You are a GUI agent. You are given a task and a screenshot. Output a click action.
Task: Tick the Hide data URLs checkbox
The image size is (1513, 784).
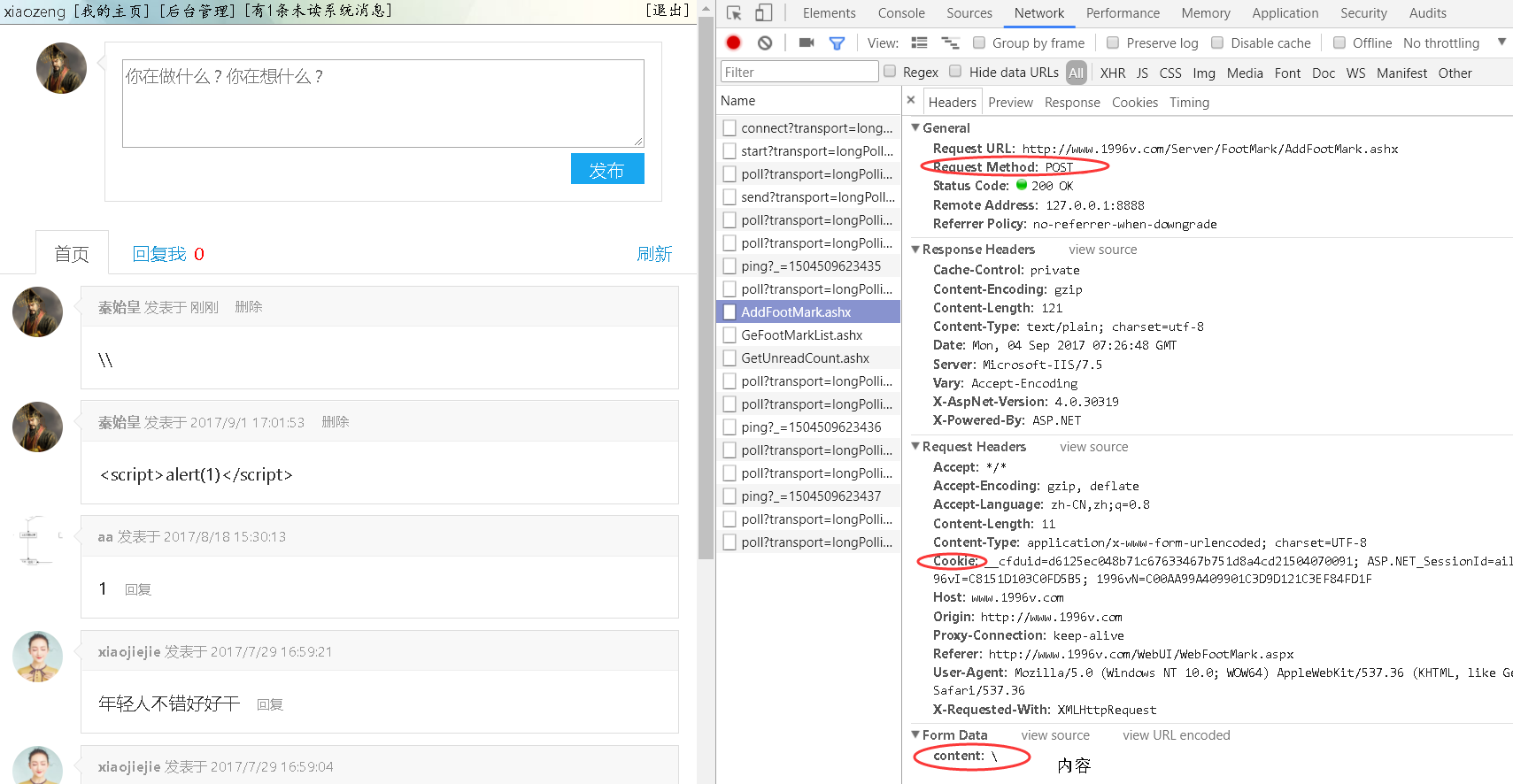pyautogui.click(x=955, y=72)
